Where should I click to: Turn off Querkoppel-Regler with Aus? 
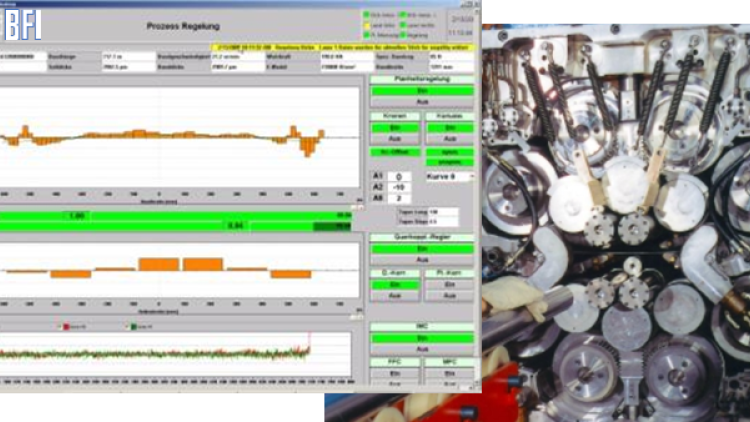coord(421,259)
